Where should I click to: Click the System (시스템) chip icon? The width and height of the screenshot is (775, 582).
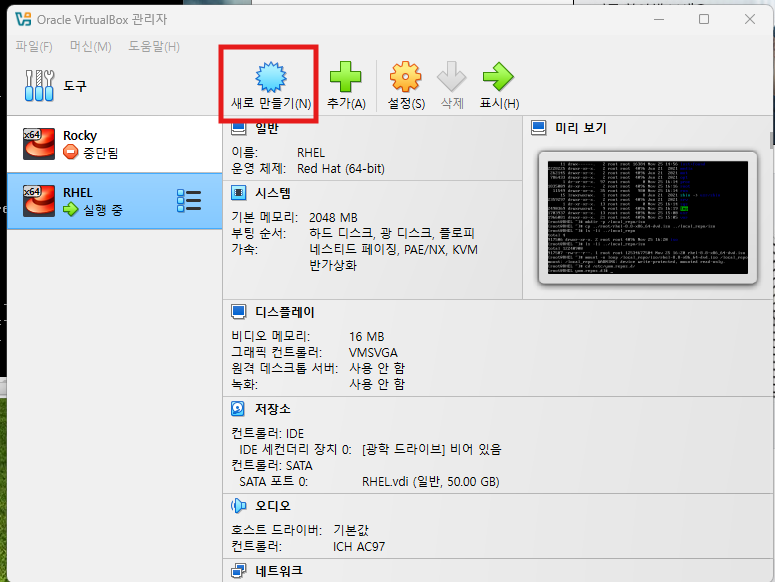point(239,193)
